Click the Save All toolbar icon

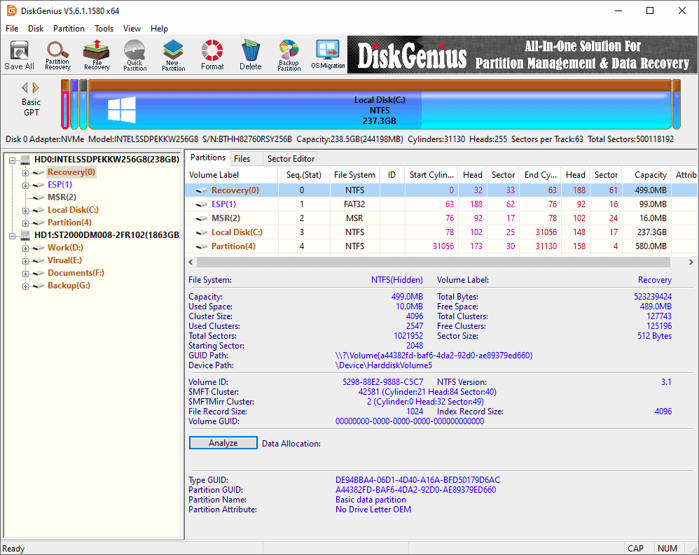19,54
